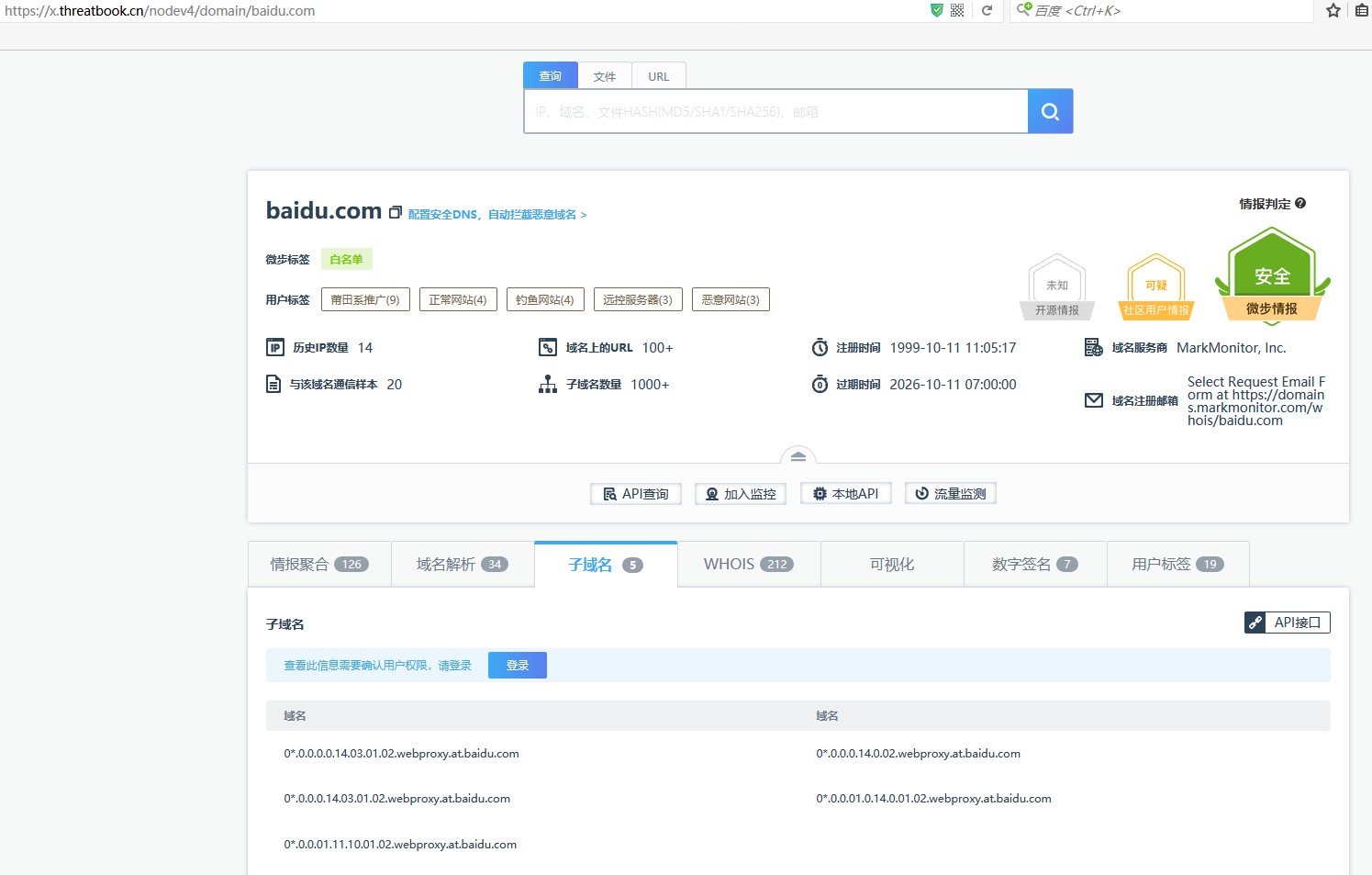
Task: Click the 开源情报 未知 badge
Action: [1057, 286]
